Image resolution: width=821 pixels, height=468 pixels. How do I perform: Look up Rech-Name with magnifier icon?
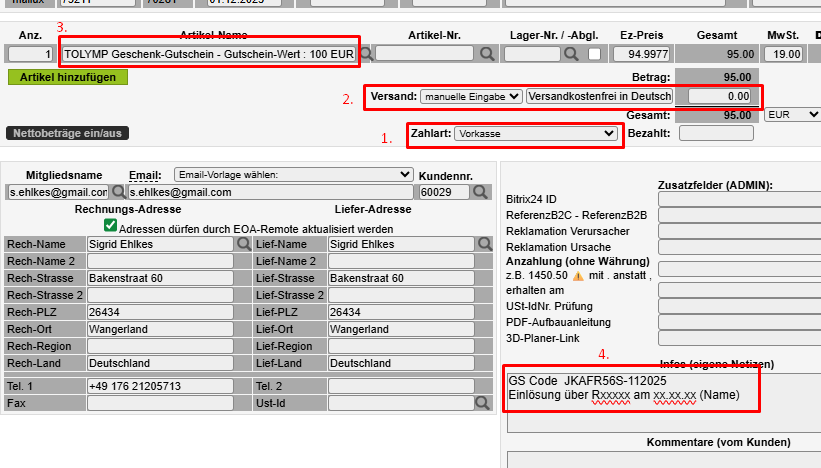coord(243,243)
